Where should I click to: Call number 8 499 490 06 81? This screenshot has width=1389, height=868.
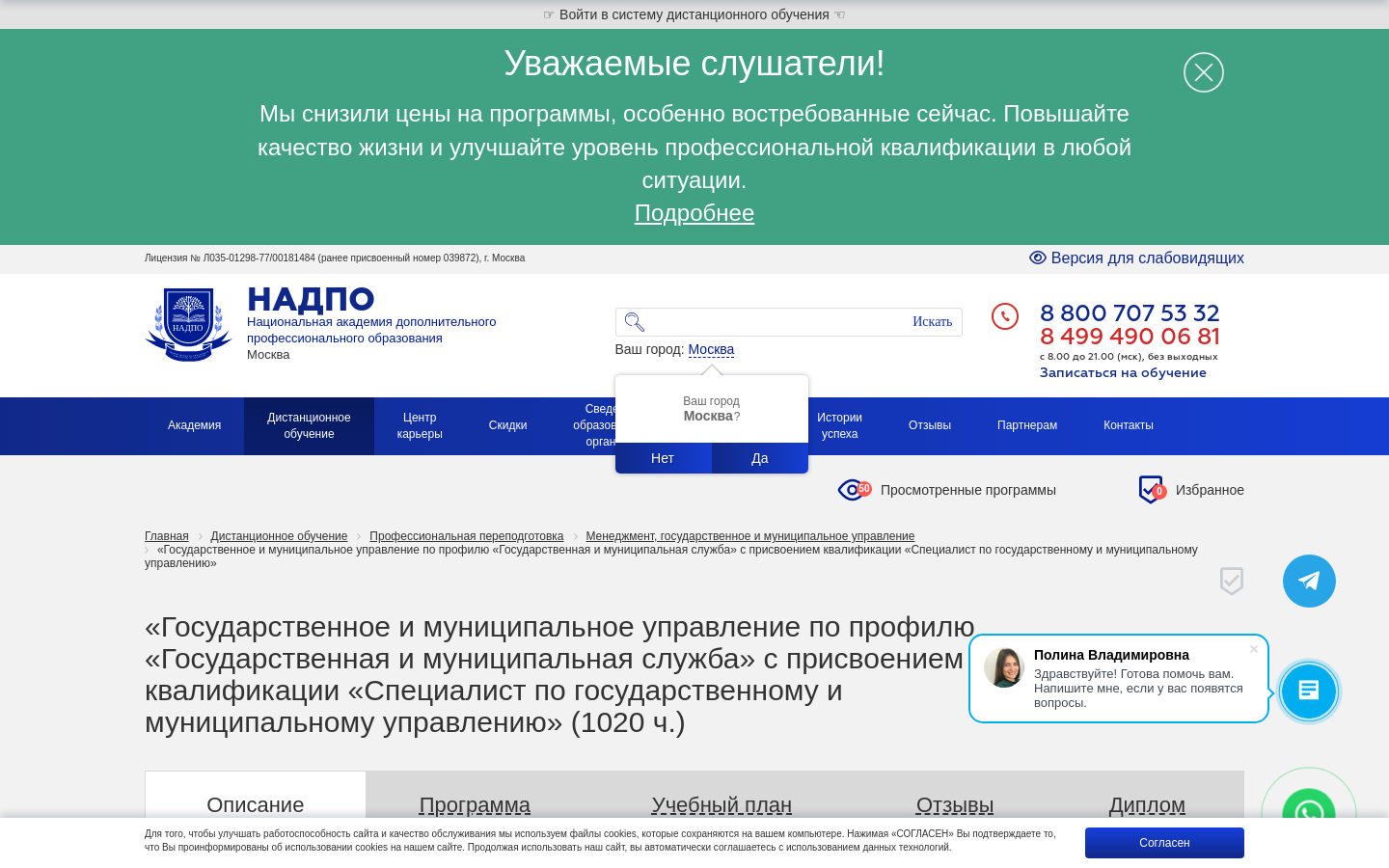pos(1130,337)
